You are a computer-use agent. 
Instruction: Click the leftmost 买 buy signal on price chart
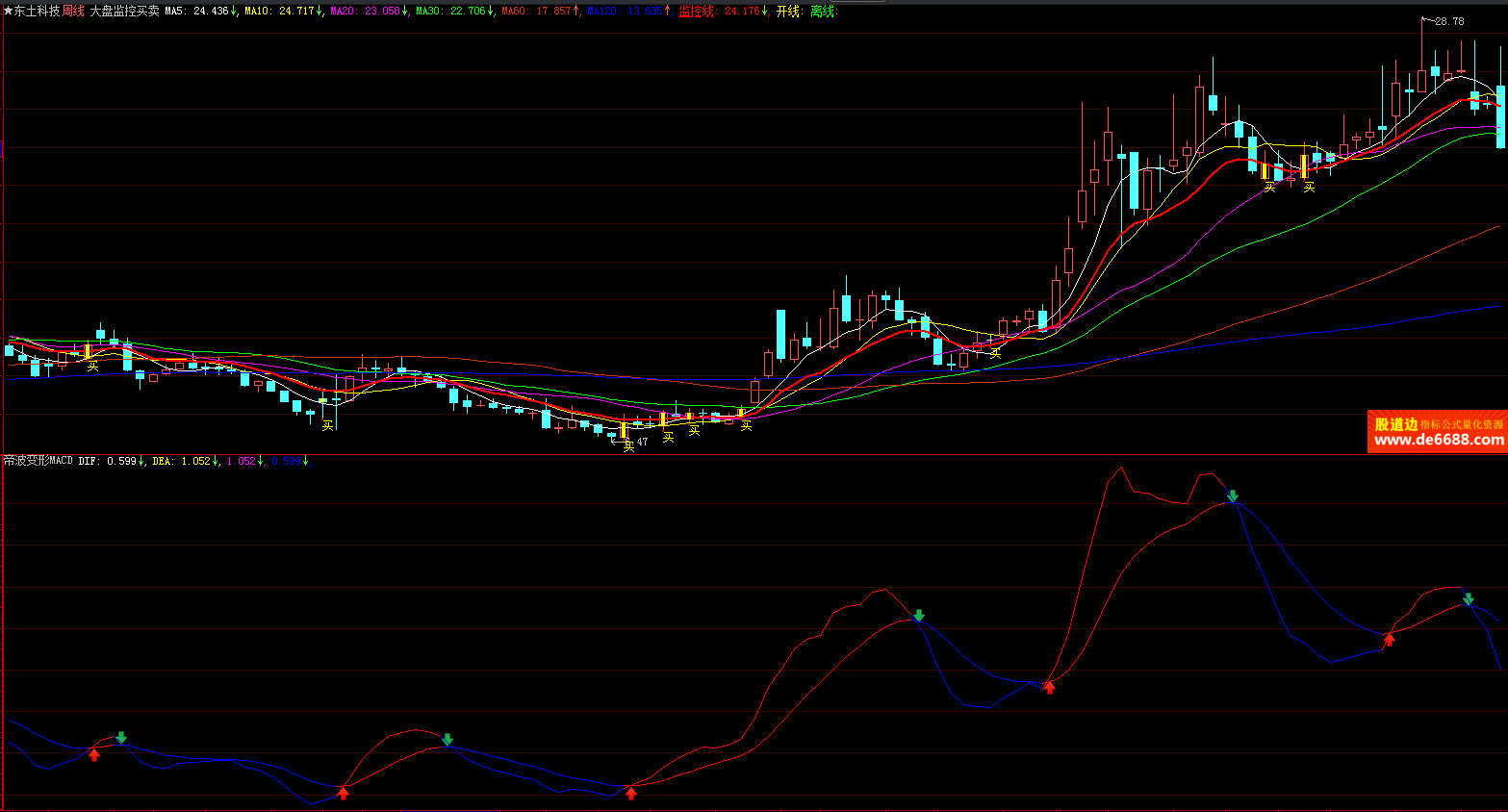(92, 367)
